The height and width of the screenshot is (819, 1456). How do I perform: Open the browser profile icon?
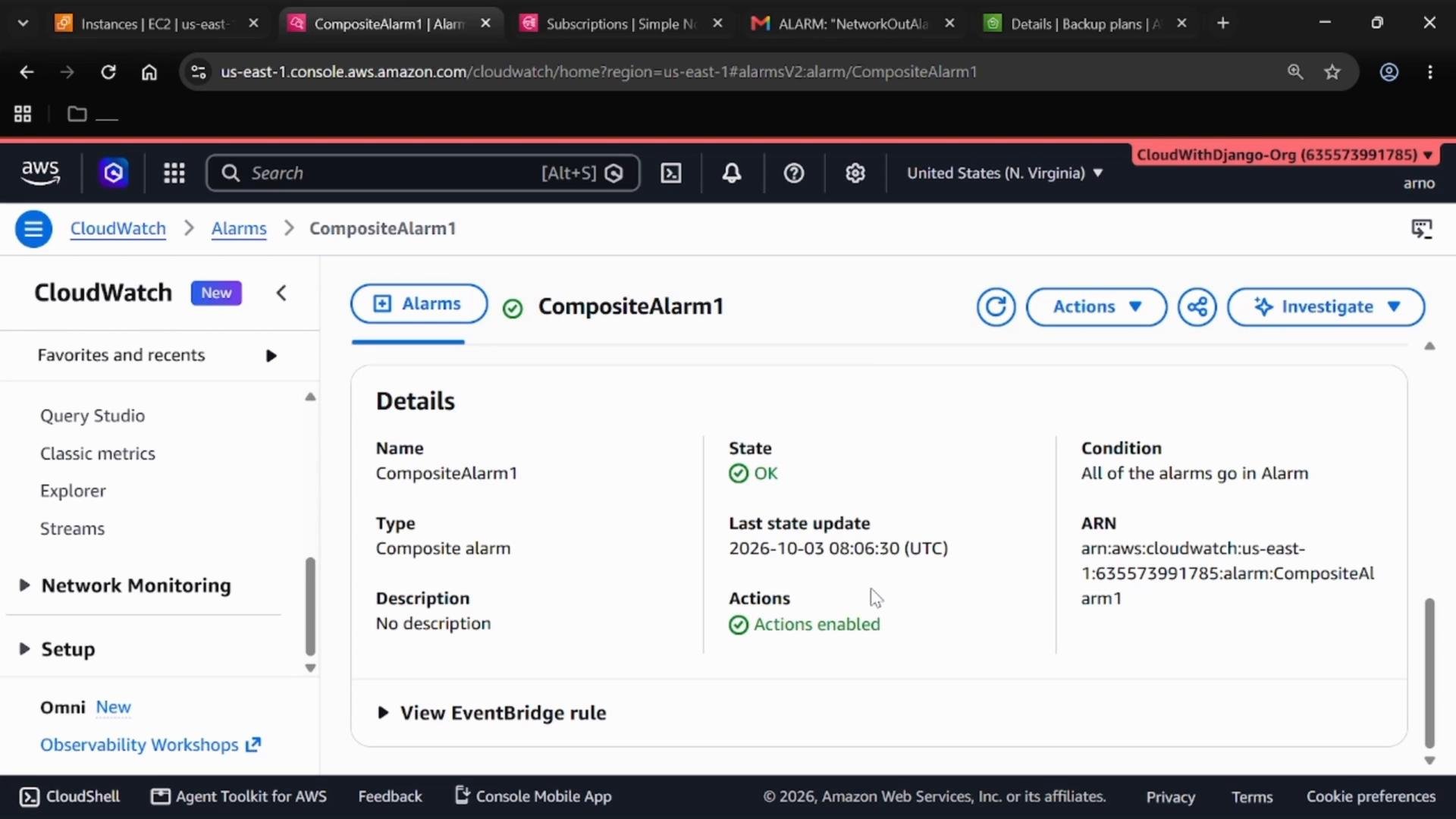tap(1389, 72)
